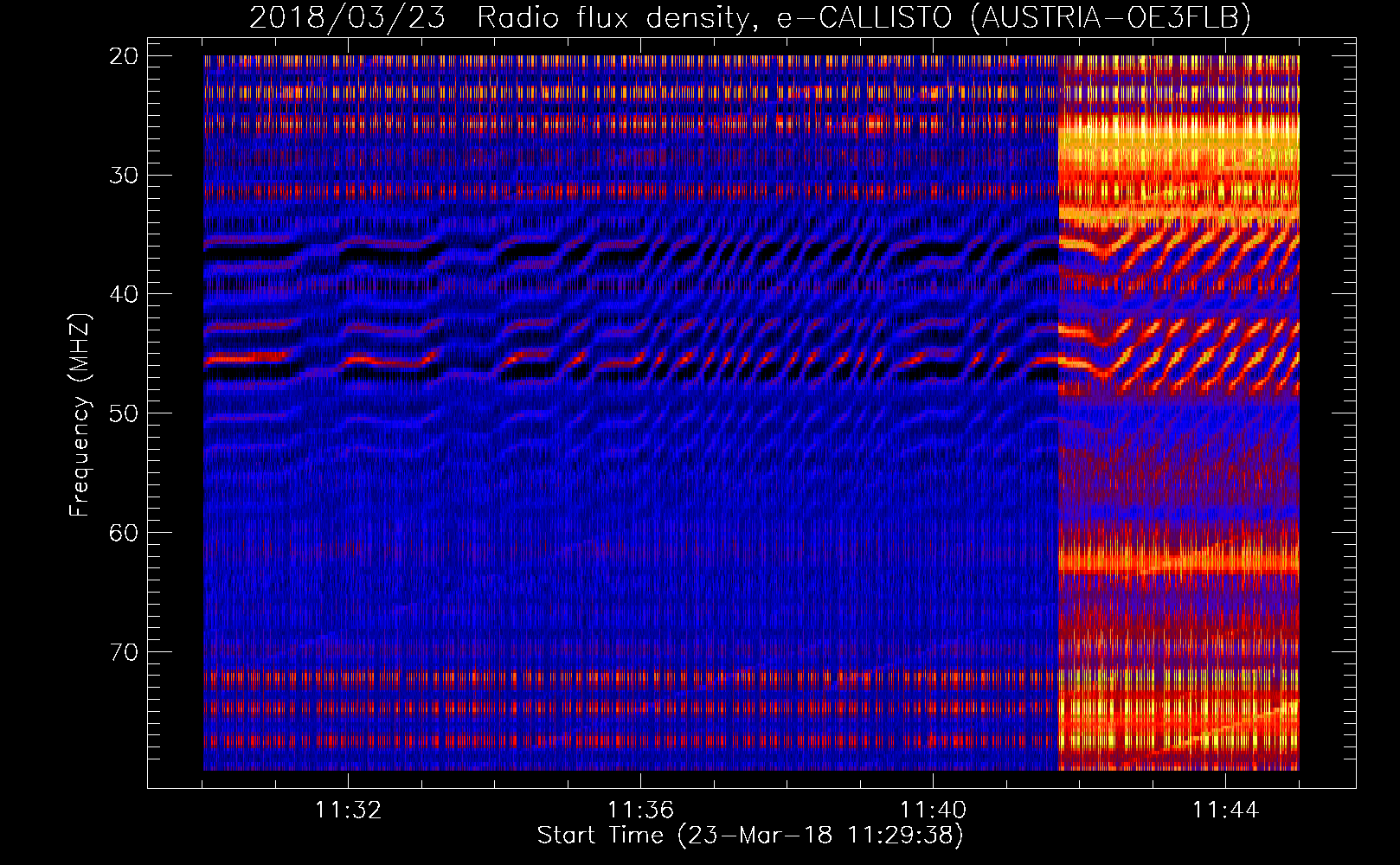
Task: Click the plot title with the 2018/03/23 date
Action: coord(749,17)
